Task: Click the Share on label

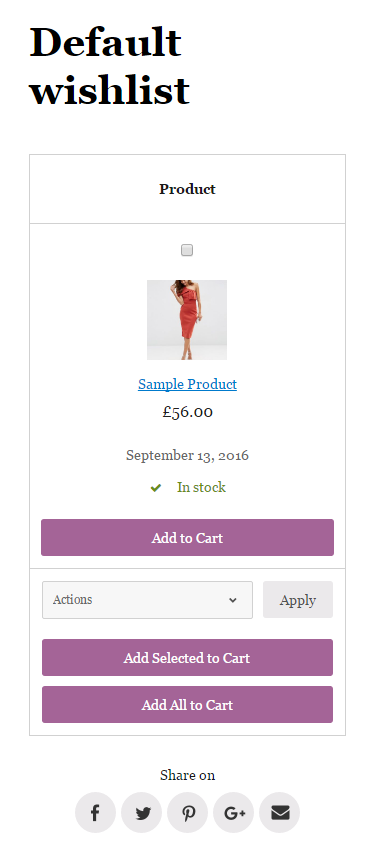Action: [x=188, y=775]
